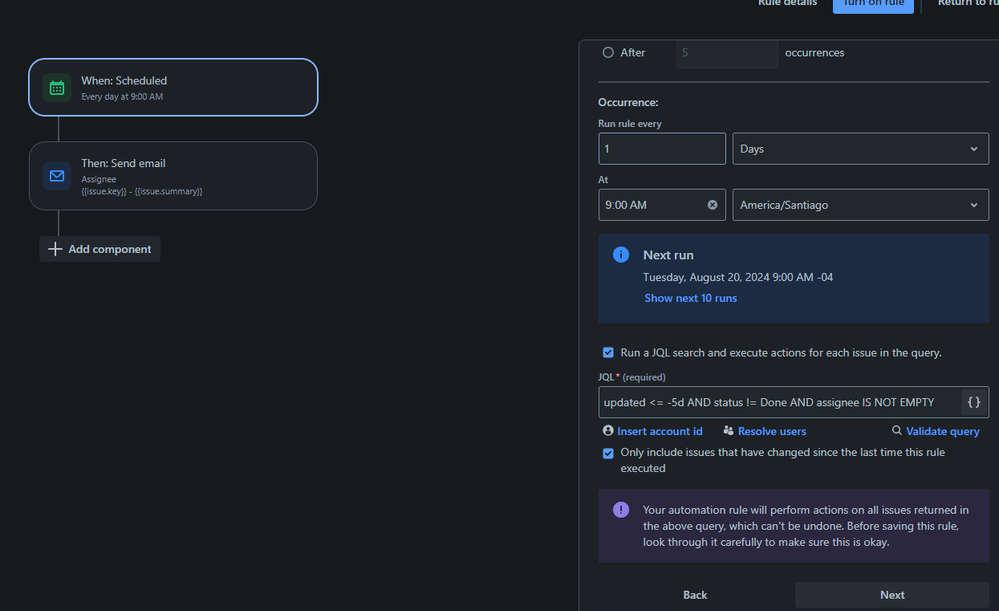Open the America/Santiago timezone dropdown
Screen dimensions: 999x611
860,205
